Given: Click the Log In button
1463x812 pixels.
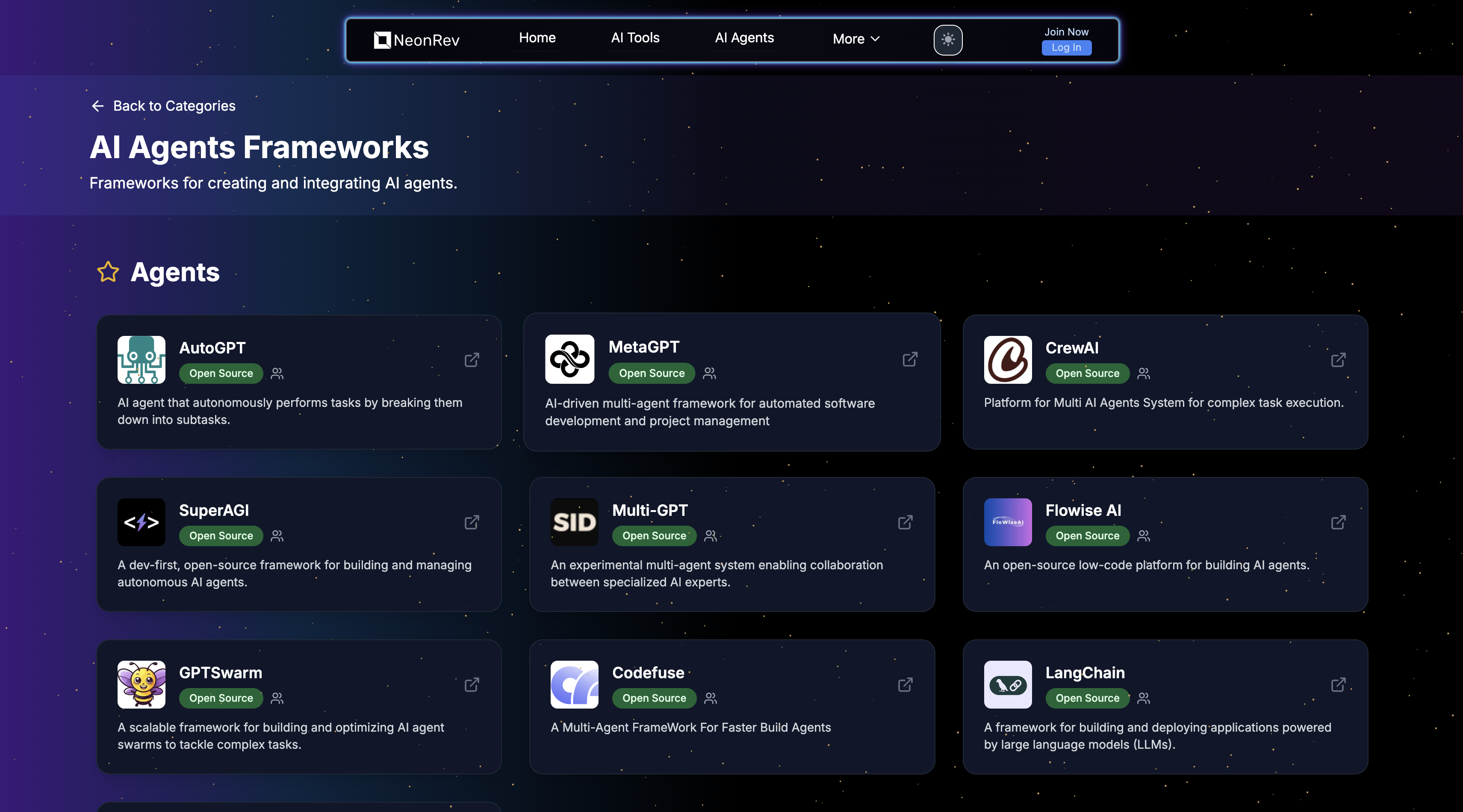Looking at the screenshot, I should click(x=1066, y=48).
